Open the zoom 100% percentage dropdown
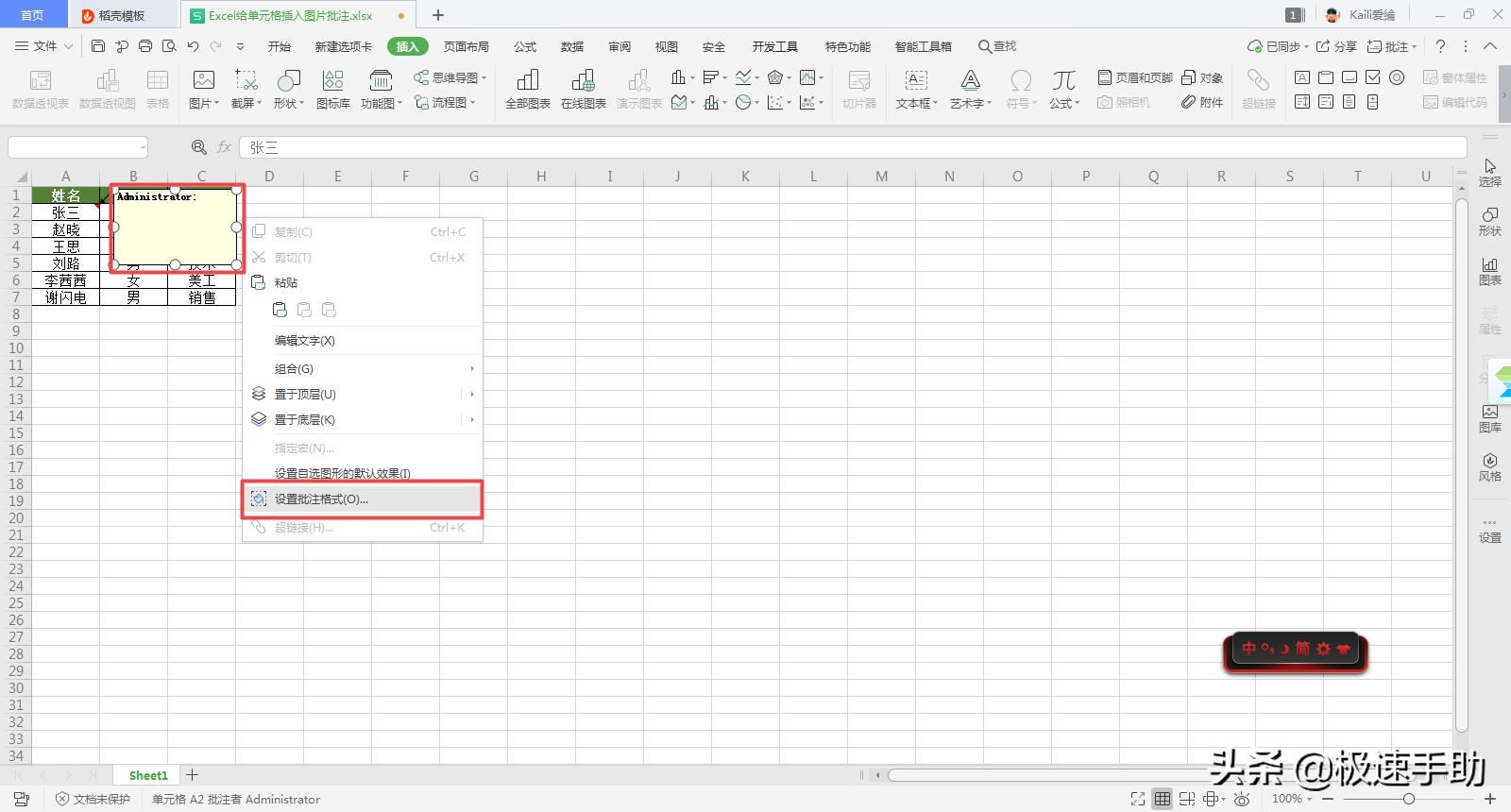 [1292, 799]
